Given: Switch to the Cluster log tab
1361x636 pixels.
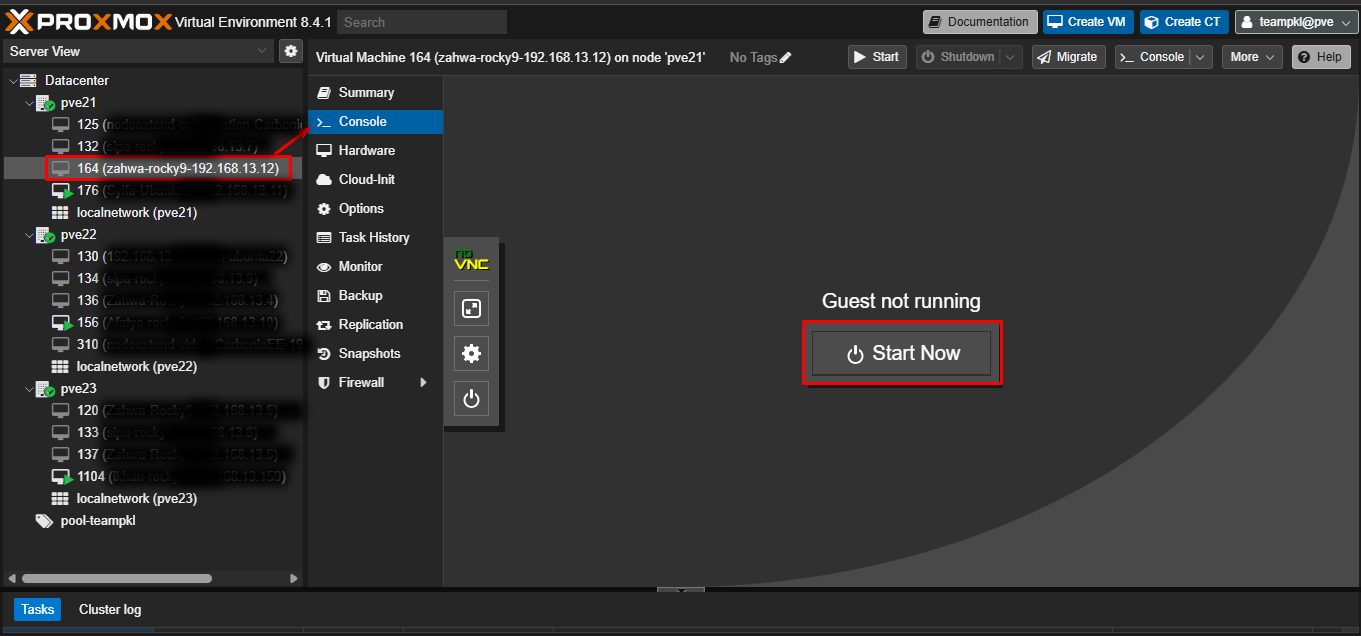Looking at the screenshot, I should (110, 610).
